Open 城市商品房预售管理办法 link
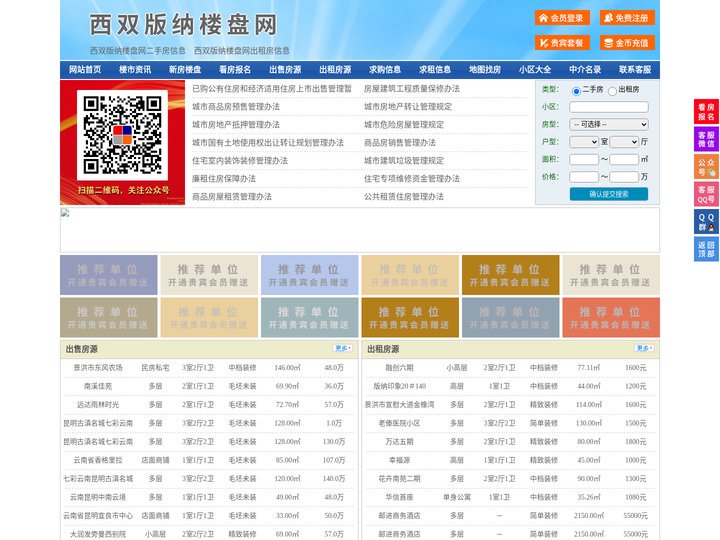This screenshot has height=540, width=720. pyautogui.click(x=236, y=107)
